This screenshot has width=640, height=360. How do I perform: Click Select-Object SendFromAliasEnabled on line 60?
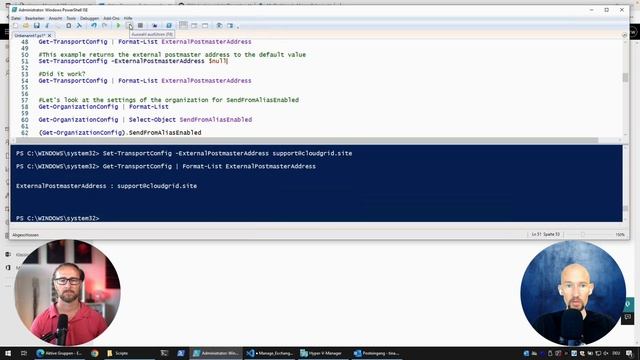click(190, 120)
